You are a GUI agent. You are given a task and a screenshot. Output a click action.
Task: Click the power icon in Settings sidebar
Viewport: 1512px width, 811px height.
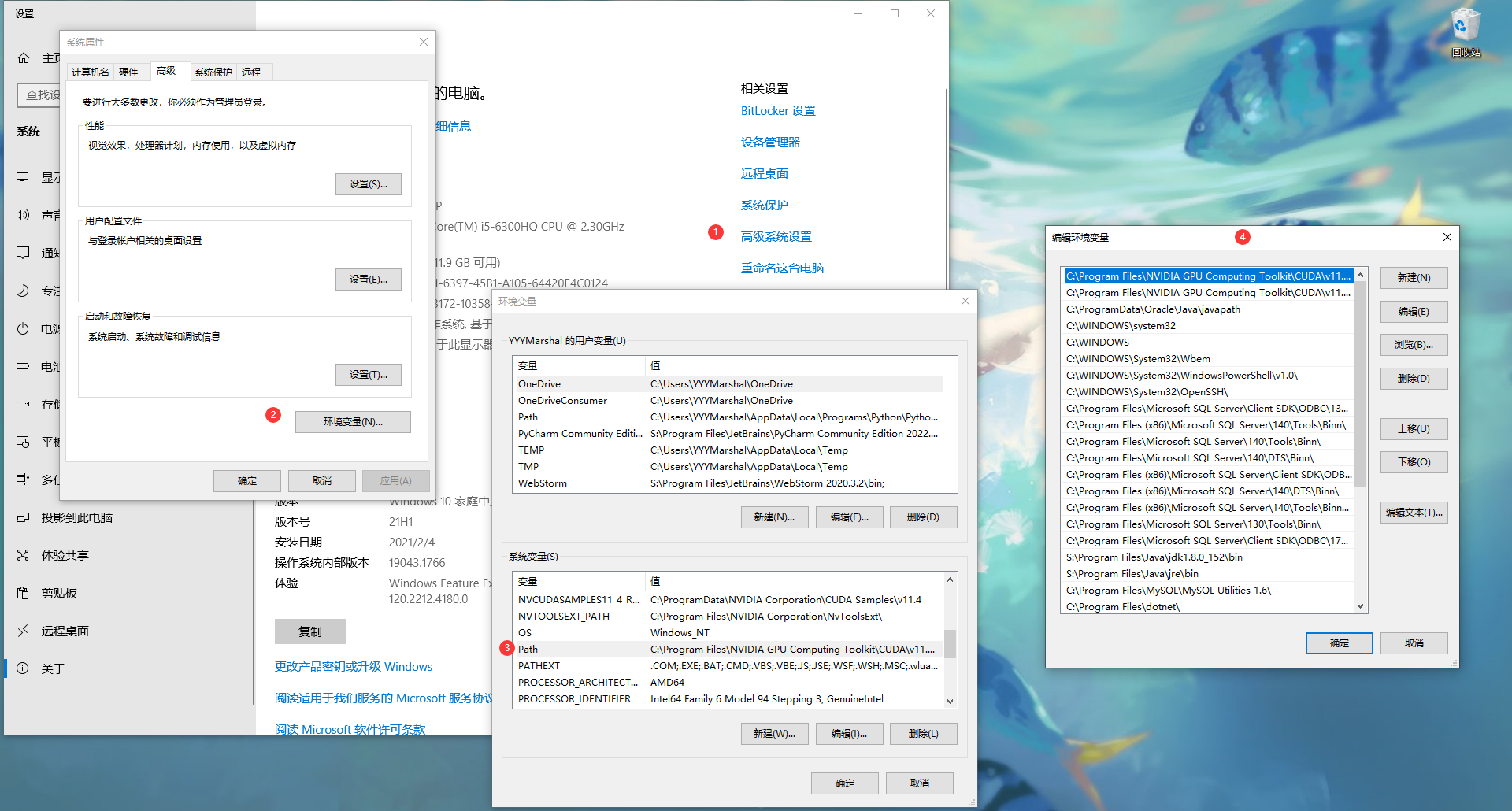[x=23, y=328]
